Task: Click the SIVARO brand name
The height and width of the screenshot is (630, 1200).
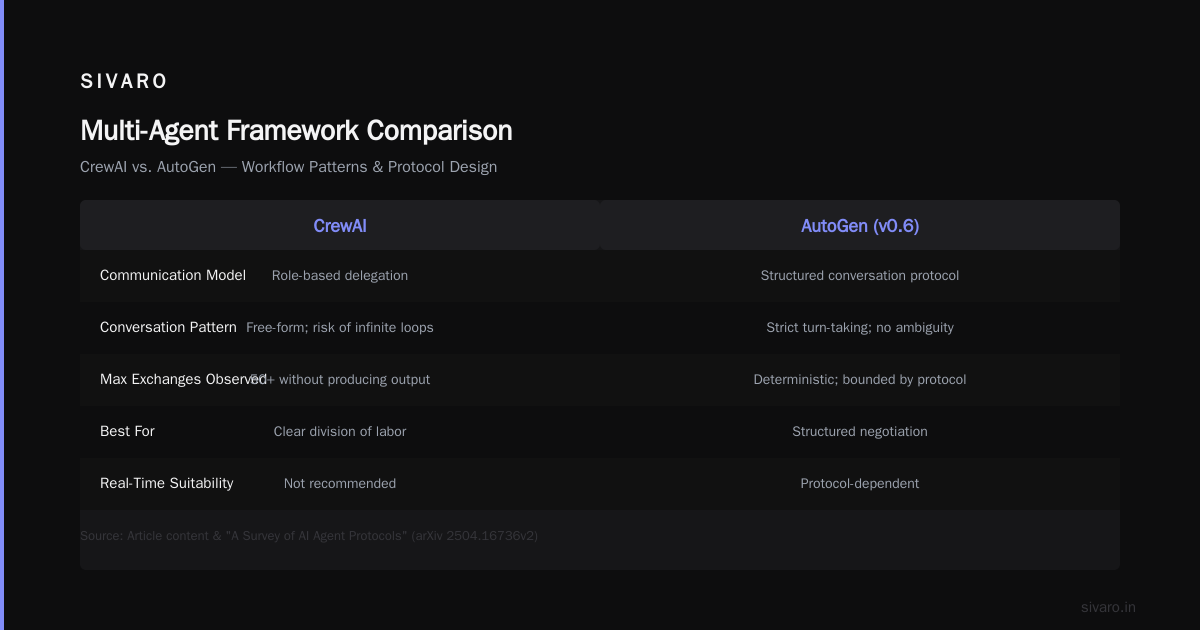Action: (124, 81)
